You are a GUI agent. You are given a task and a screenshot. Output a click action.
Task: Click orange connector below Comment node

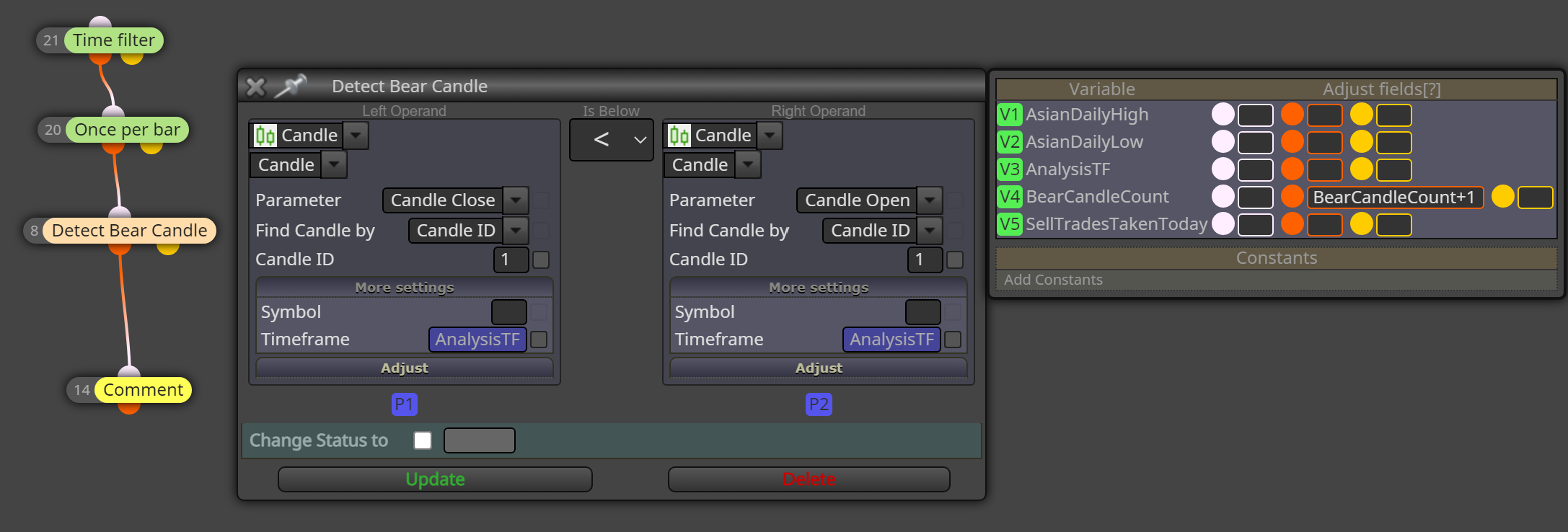click(x=129, y=407)
